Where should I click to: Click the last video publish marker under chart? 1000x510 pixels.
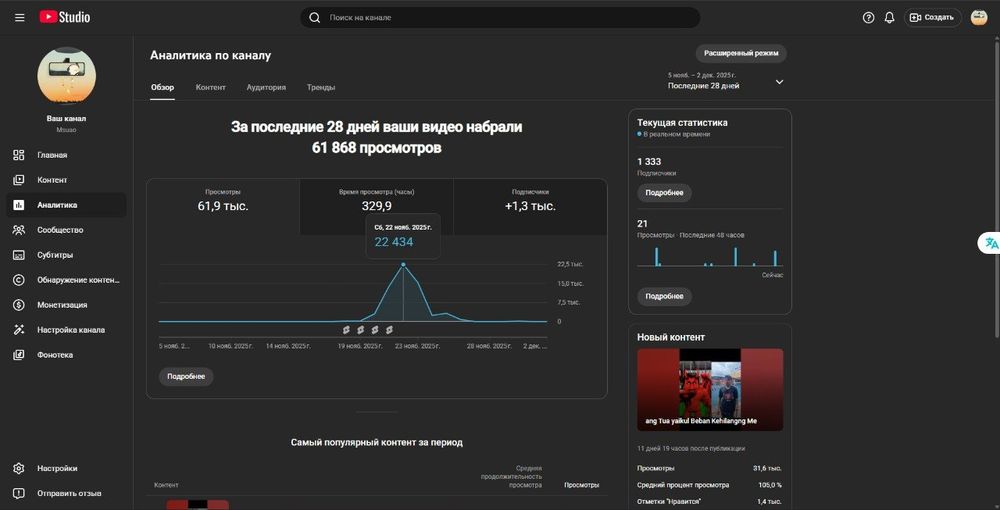tap(389, 330)
